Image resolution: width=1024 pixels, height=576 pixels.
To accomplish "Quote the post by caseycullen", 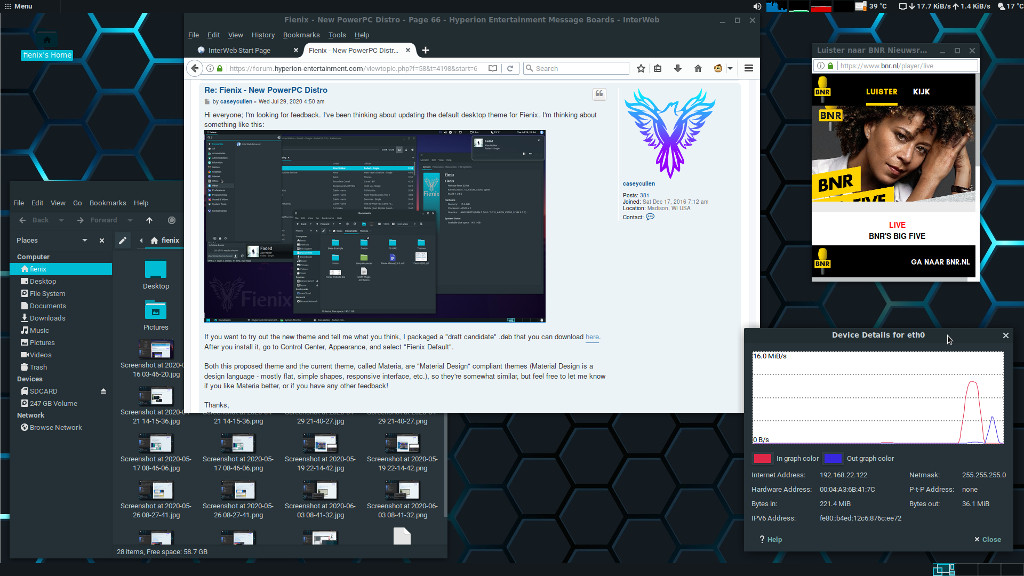I will [x=599, y=94].
